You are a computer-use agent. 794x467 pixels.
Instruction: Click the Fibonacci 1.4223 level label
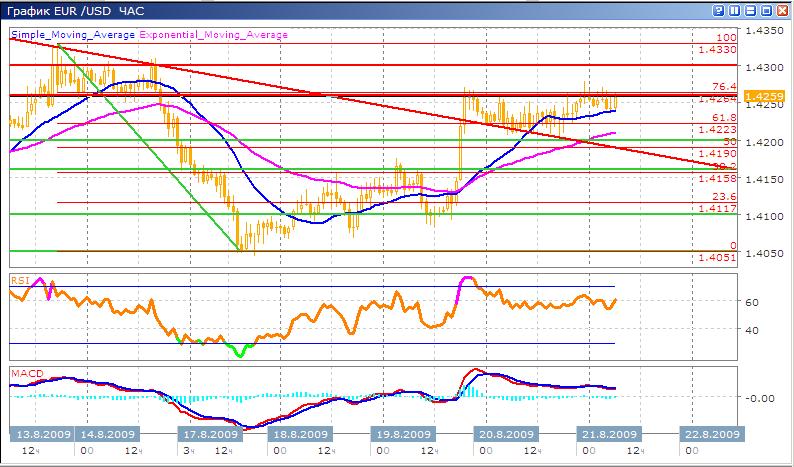point(719,129)
